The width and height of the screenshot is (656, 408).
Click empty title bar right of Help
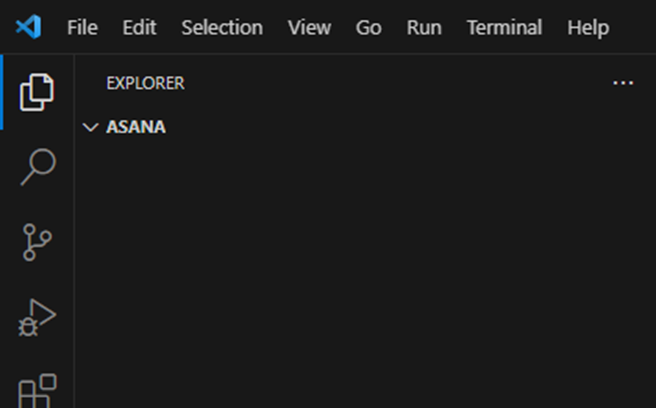[634, 27]
